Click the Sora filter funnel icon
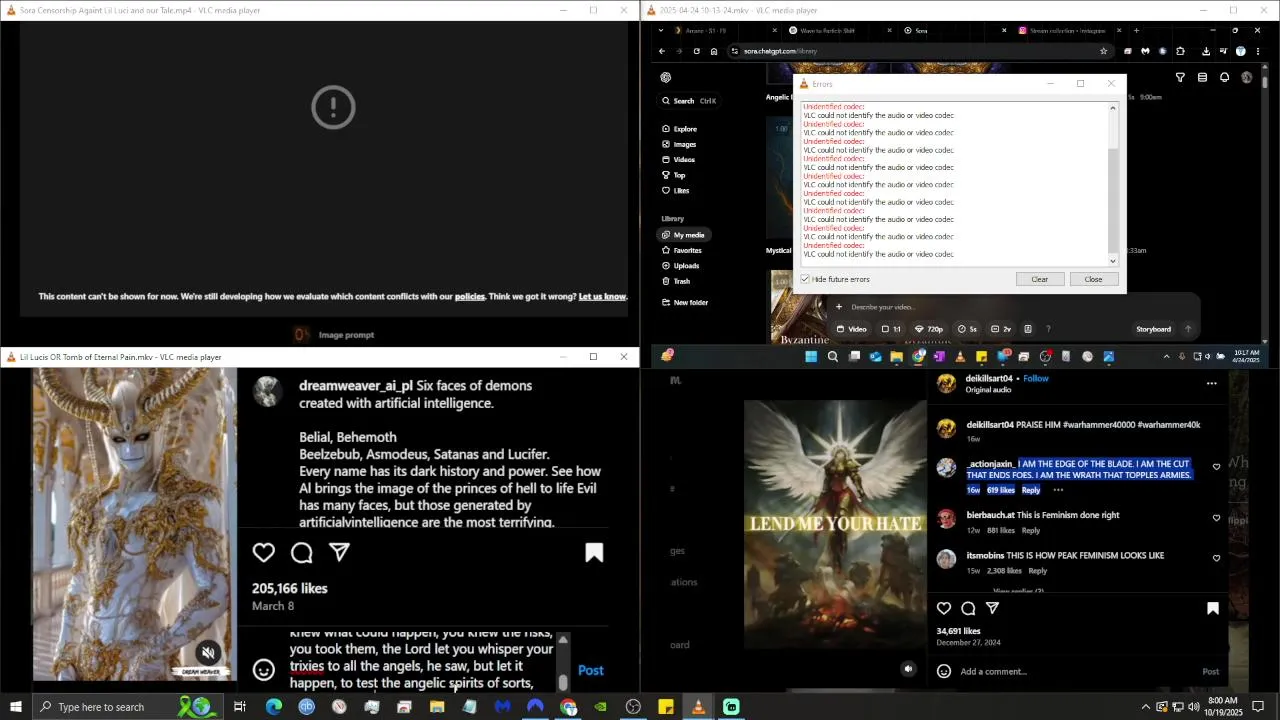 click(x=1180, y=78)
